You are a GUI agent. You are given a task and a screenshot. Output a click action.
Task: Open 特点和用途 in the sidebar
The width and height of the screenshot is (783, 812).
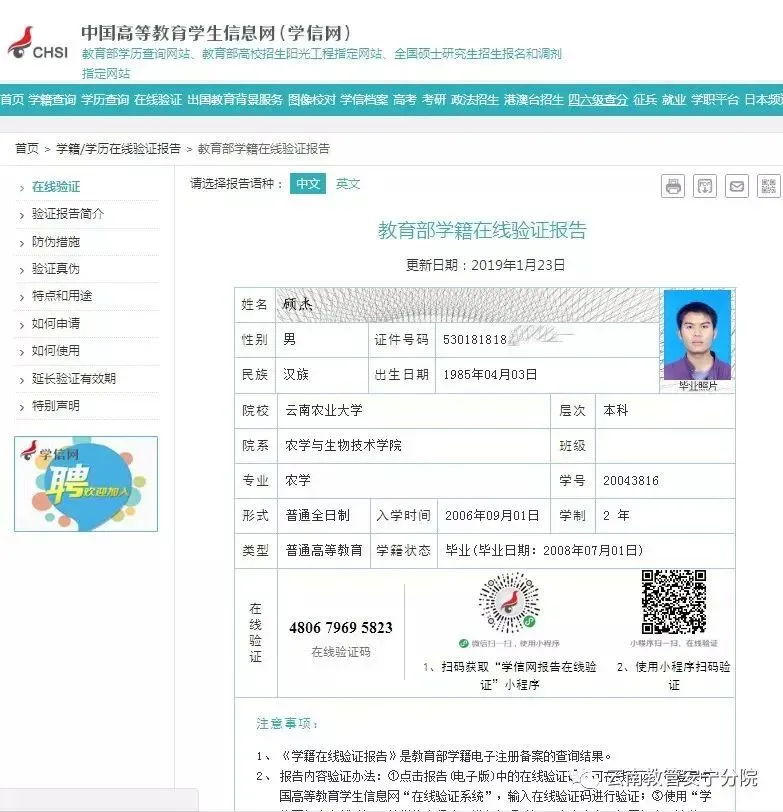[x=62, y=296]
